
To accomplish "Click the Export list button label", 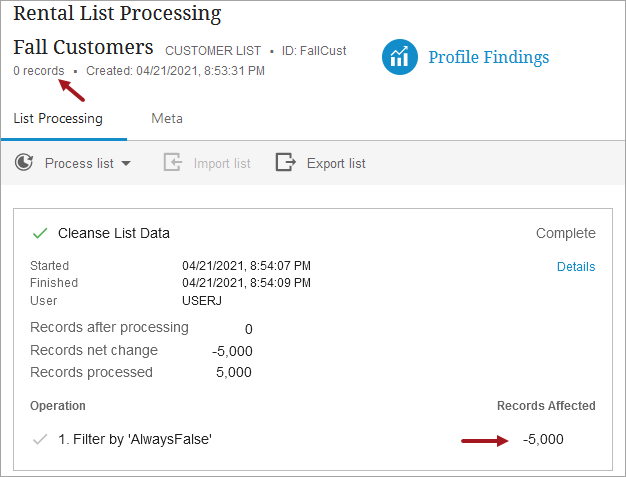I will pos(336,163).
